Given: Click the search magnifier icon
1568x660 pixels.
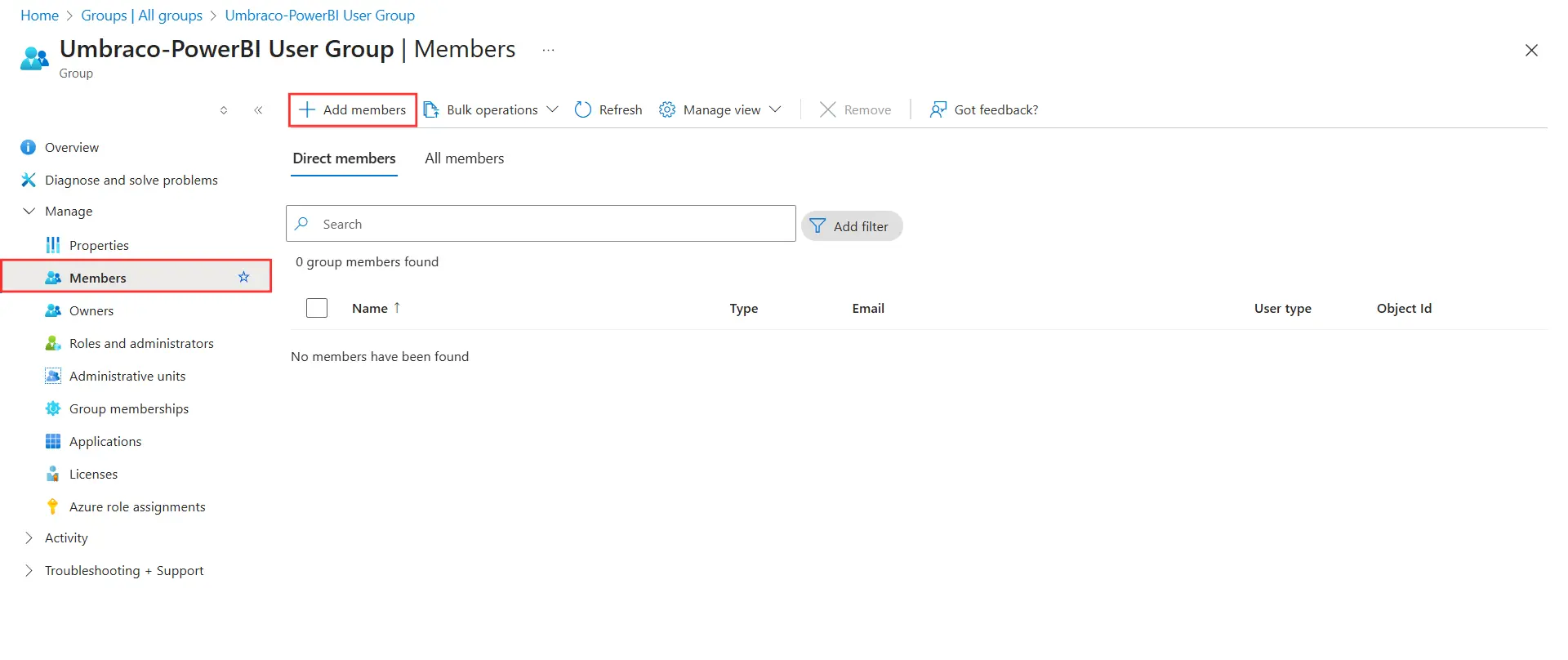Looking at the screenshot, I should 302,223.
